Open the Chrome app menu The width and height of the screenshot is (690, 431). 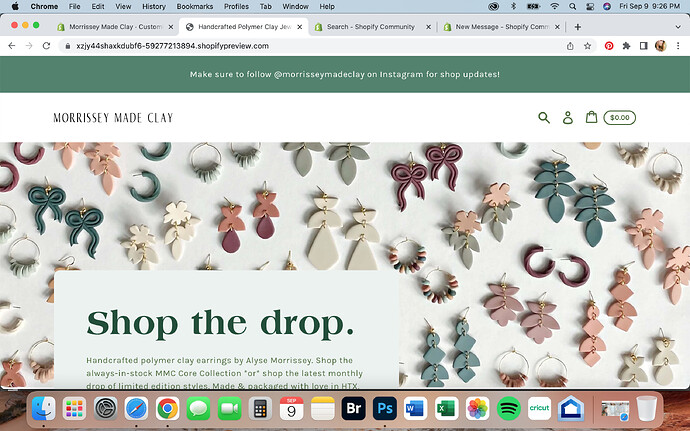(44, 7)
